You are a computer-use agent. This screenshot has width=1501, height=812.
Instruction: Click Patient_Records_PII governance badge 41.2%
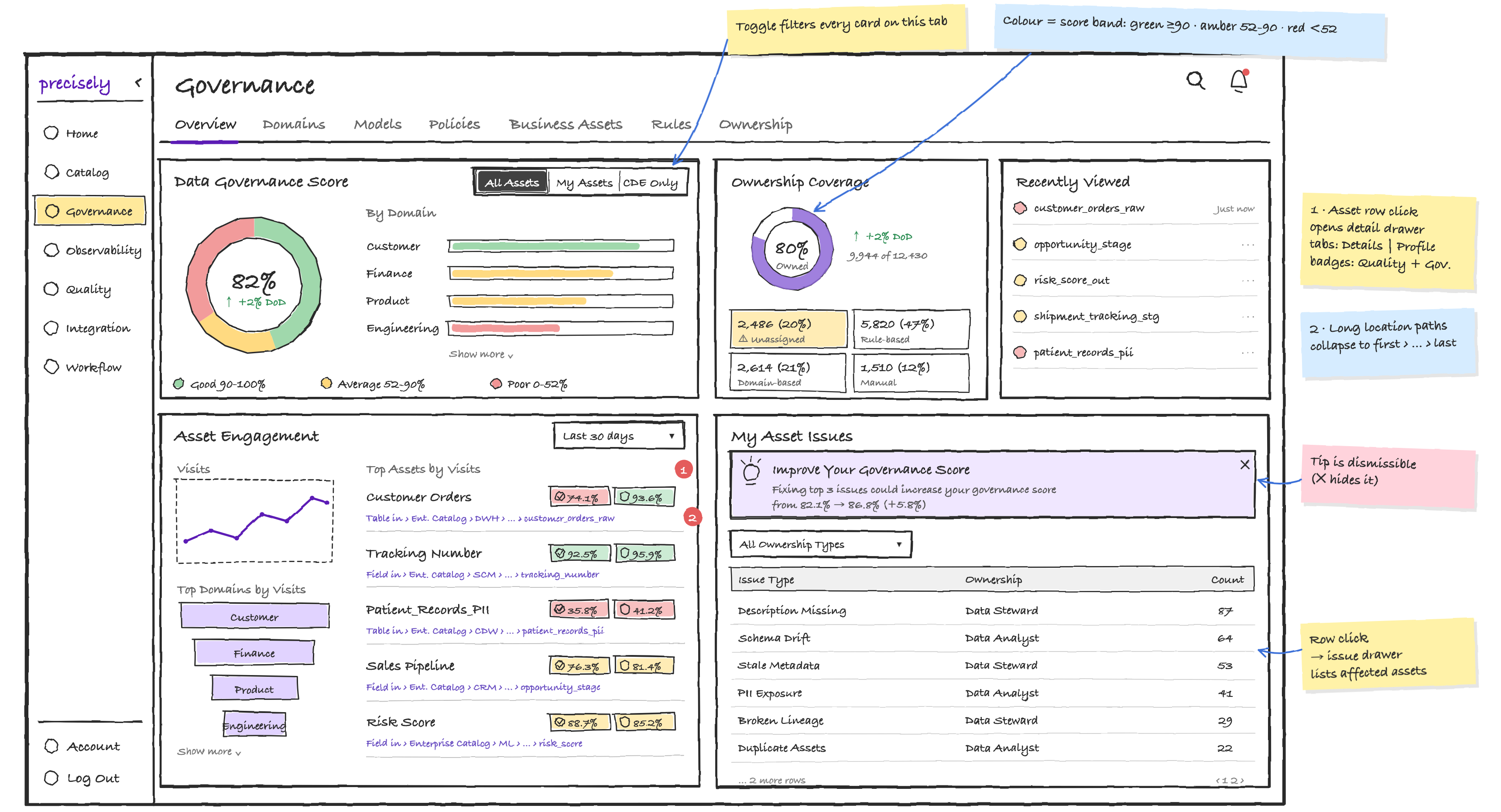[644, 610]
